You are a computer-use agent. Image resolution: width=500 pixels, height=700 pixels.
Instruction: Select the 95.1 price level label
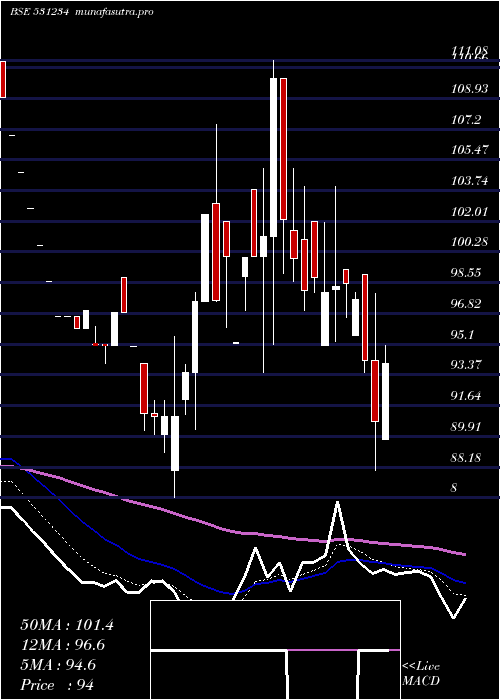click(462, 335)
